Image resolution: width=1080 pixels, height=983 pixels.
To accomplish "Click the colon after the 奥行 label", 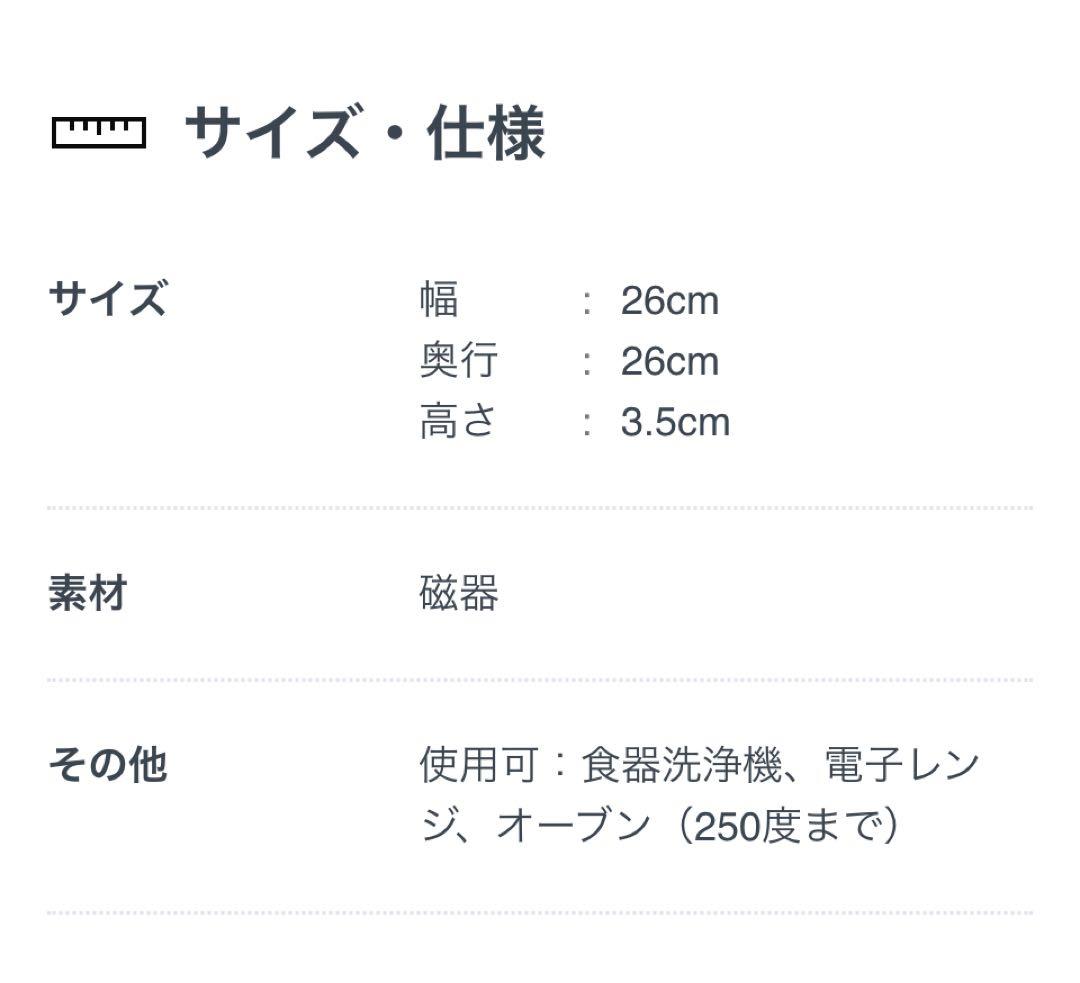I will tap(588, 363).
